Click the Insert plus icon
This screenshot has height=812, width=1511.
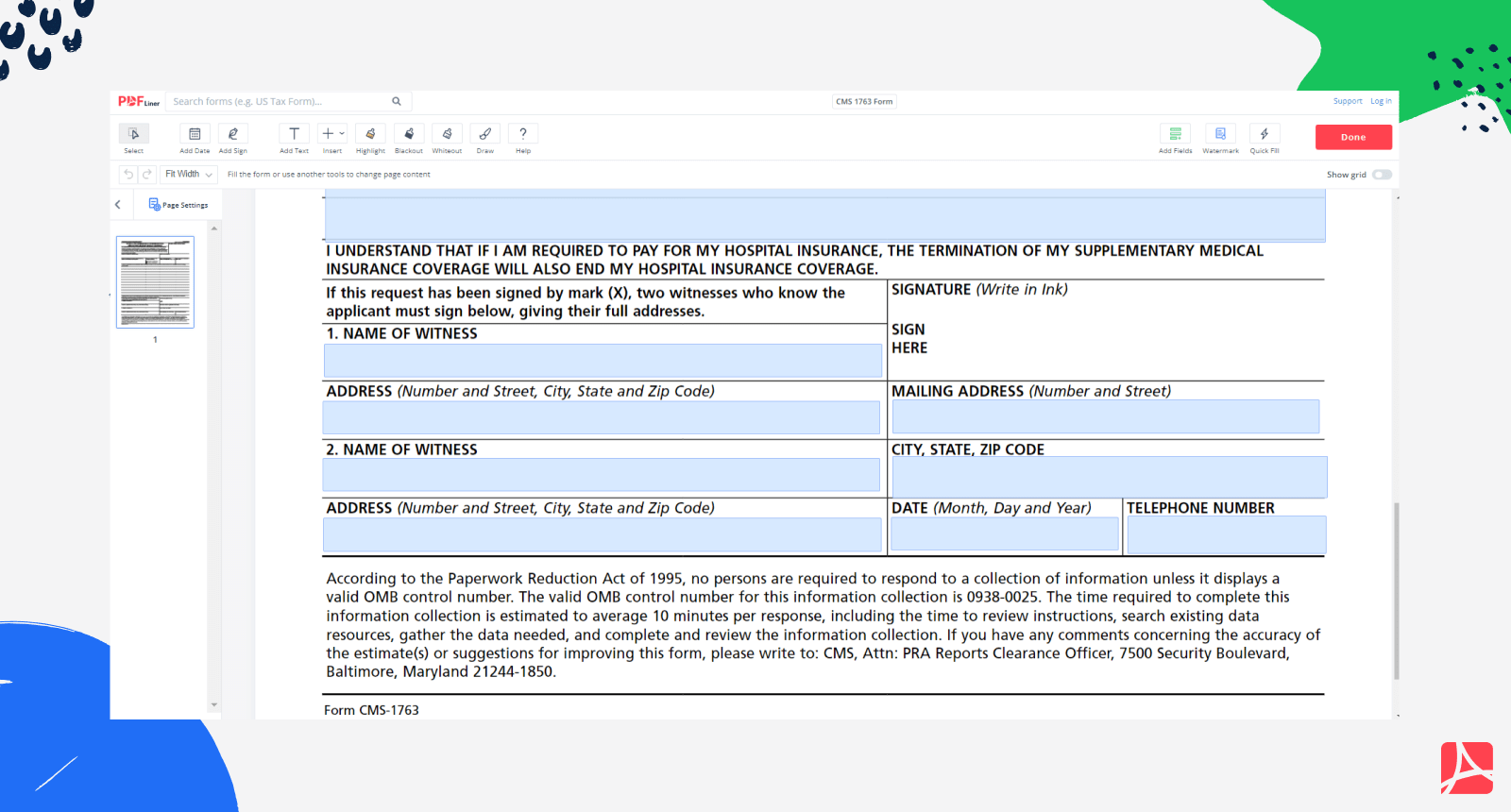(x=328, y=134)
